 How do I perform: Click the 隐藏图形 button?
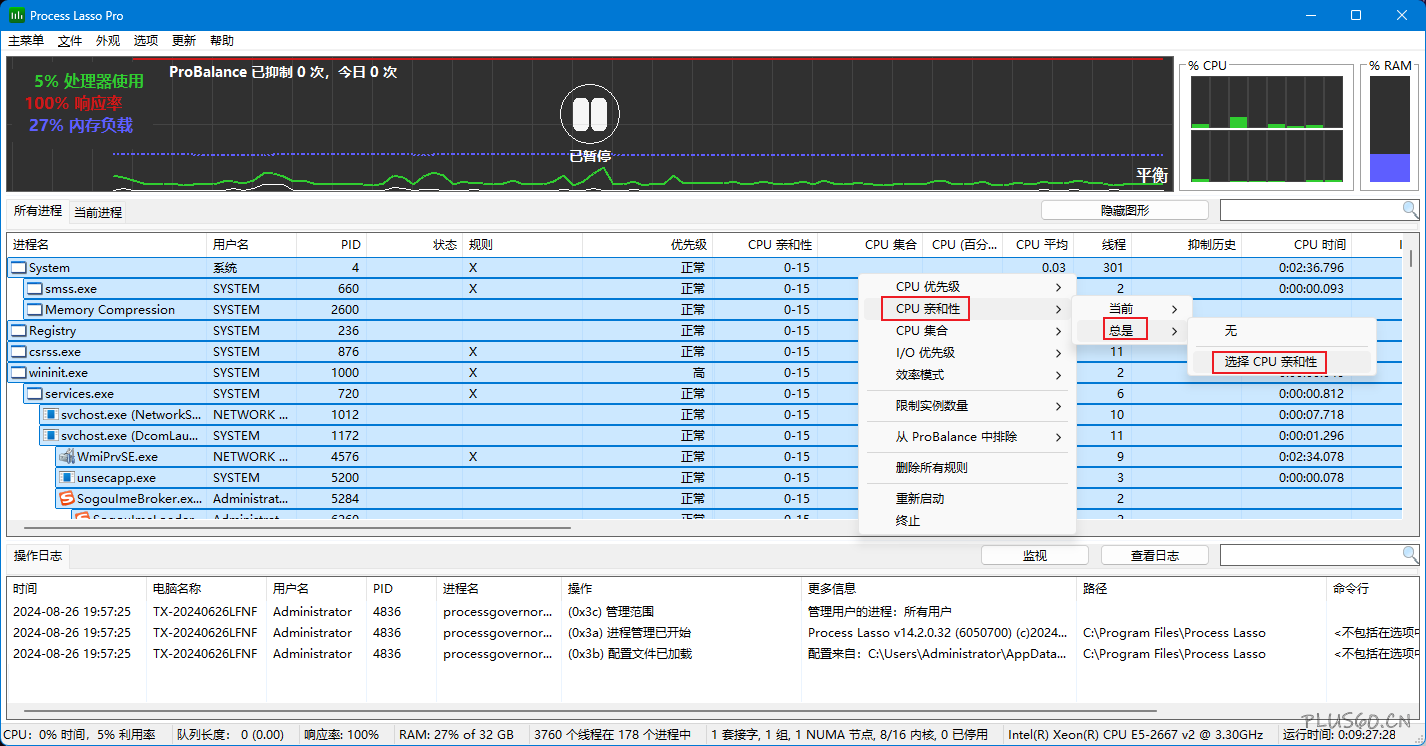point(1124,211)
